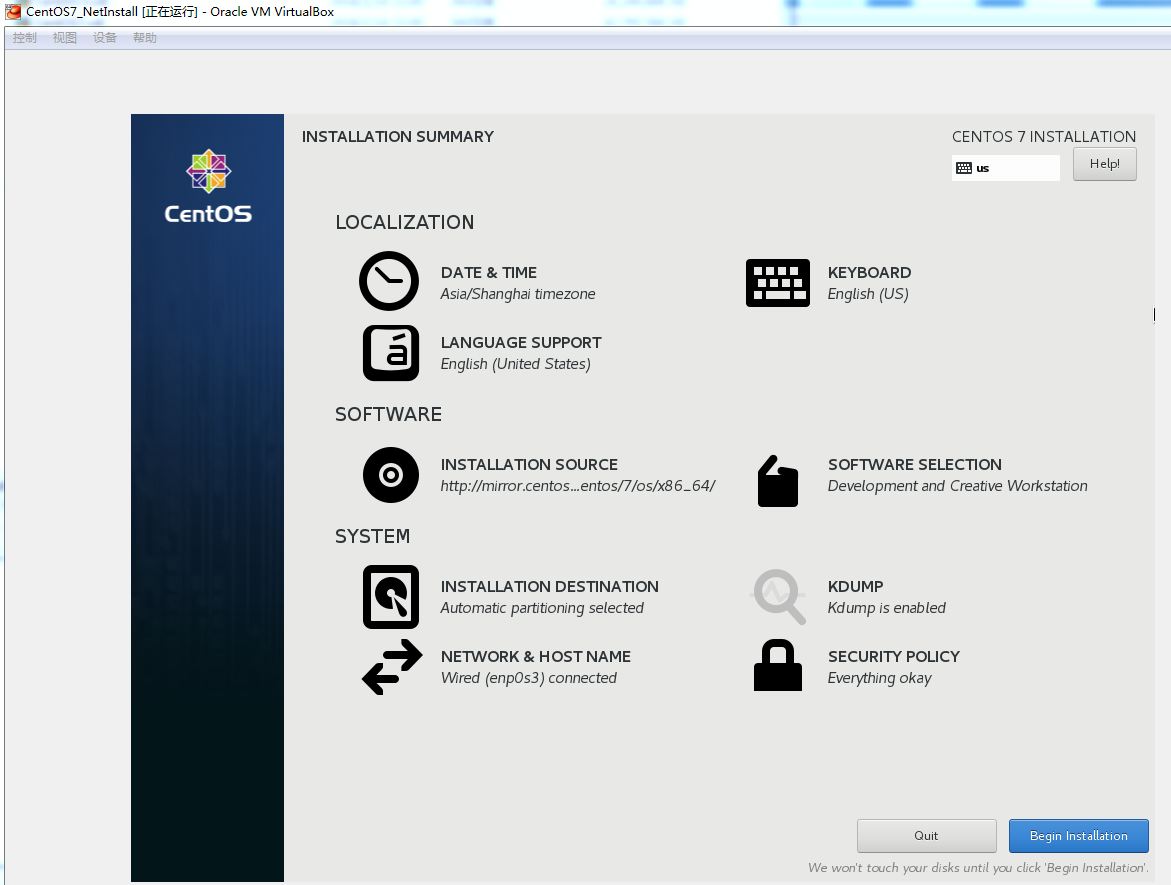Select the Keyboard settings icon
Viewport: 1171px width, 885px height.
click(x=777, y=282)
